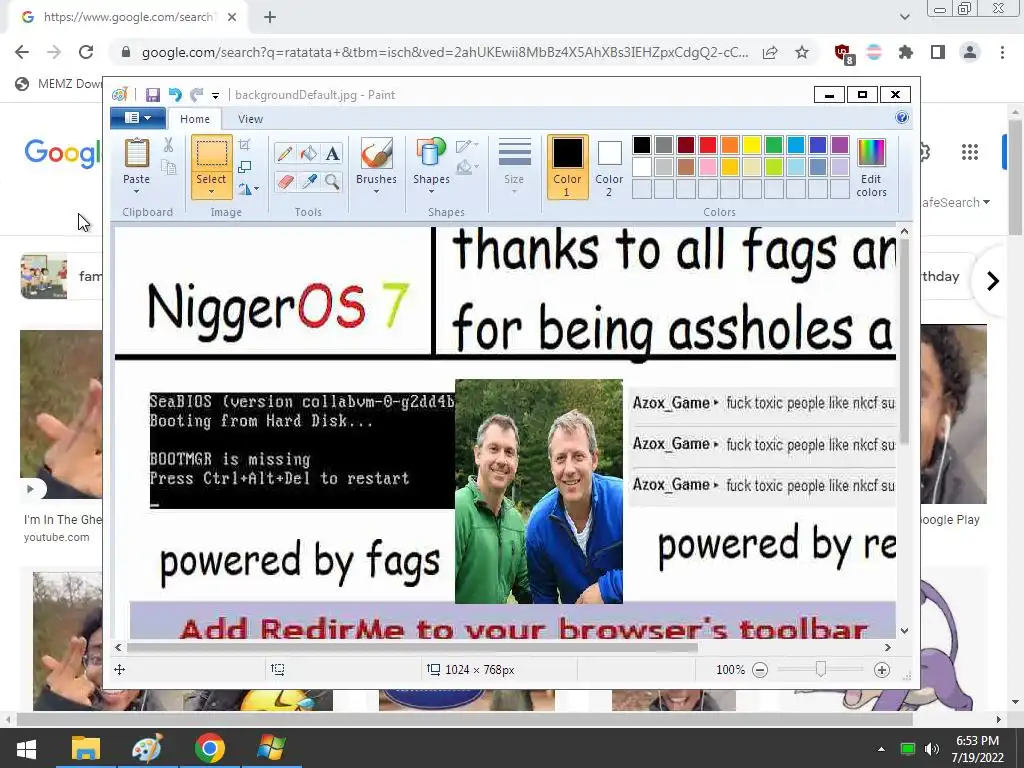Open File Explorer from the taskbar
This screenshot has height=768, width=1024.
(86, 748)
